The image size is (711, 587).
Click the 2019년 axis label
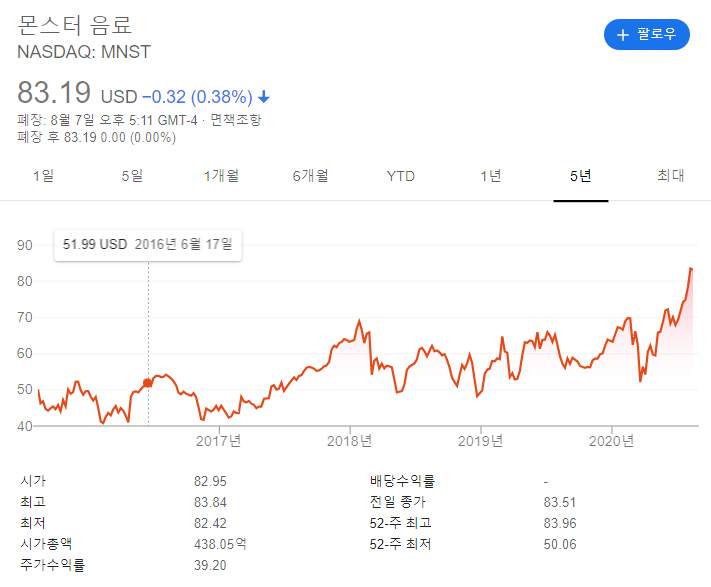click(481, 441)
